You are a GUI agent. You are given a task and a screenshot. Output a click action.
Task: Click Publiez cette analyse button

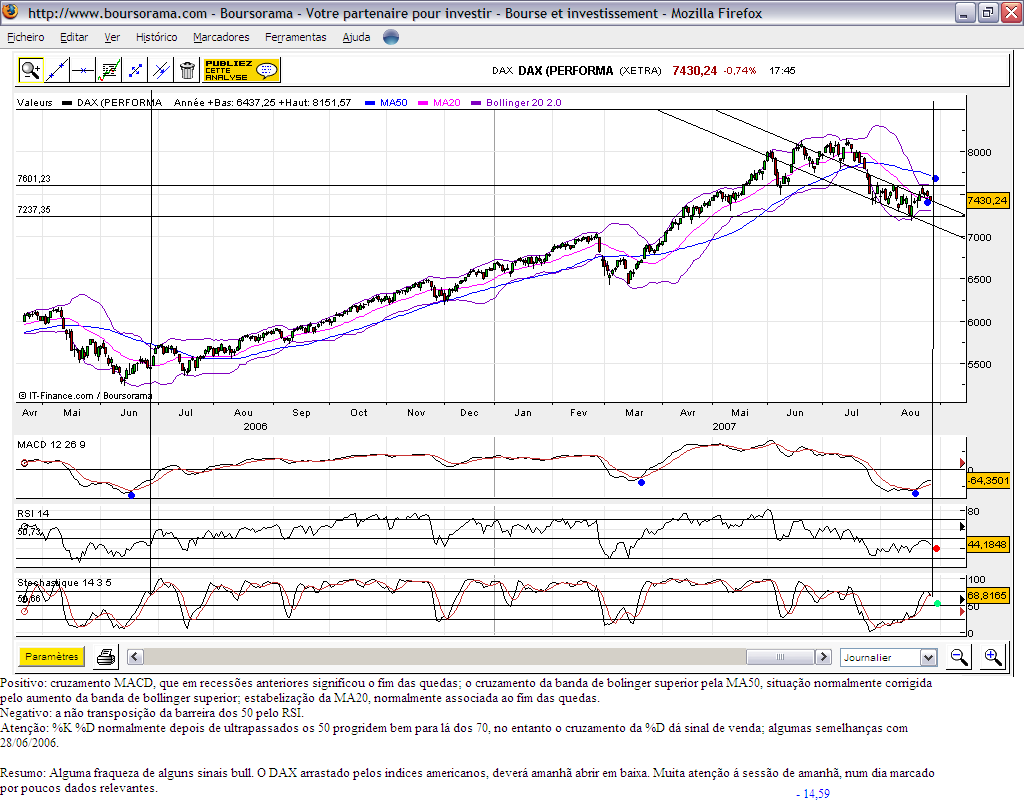click(241, 70)
